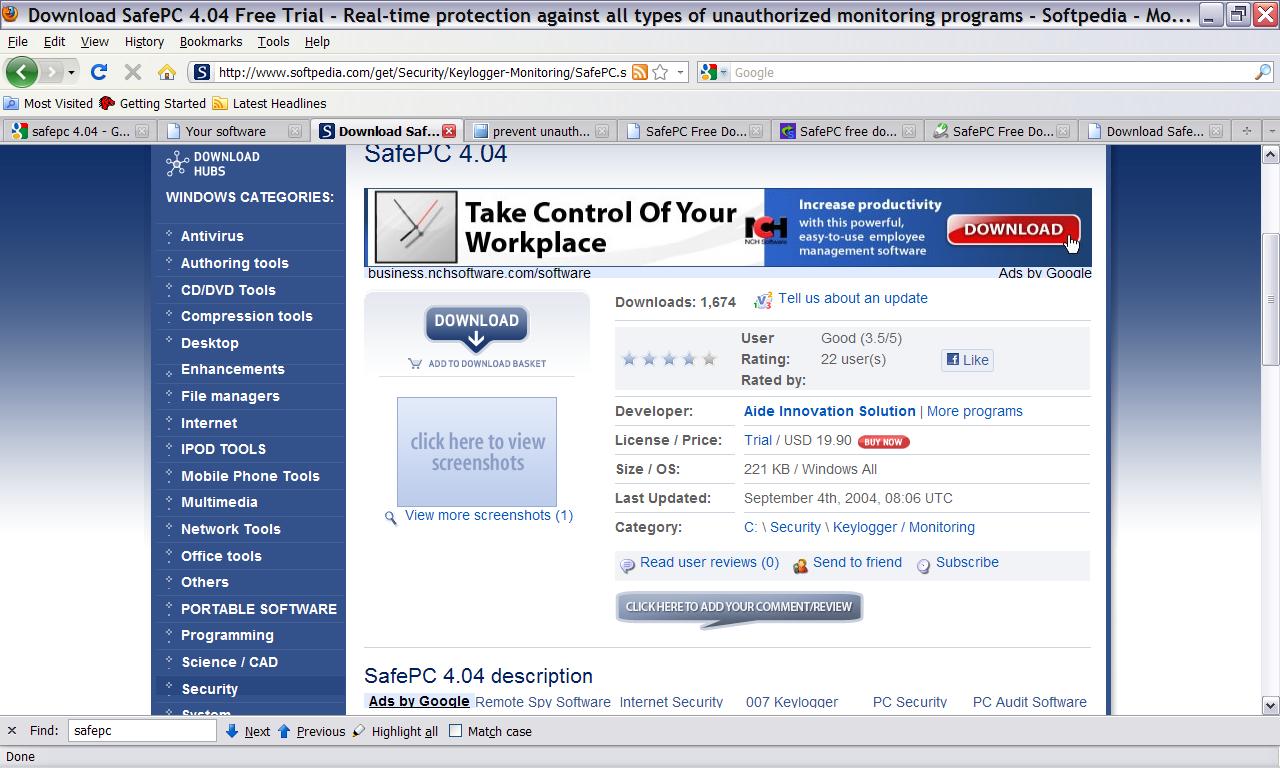Click the red BUY NOW badge
The height and width of the screenshot is (768, 1280).
click(x=883, y=441)
